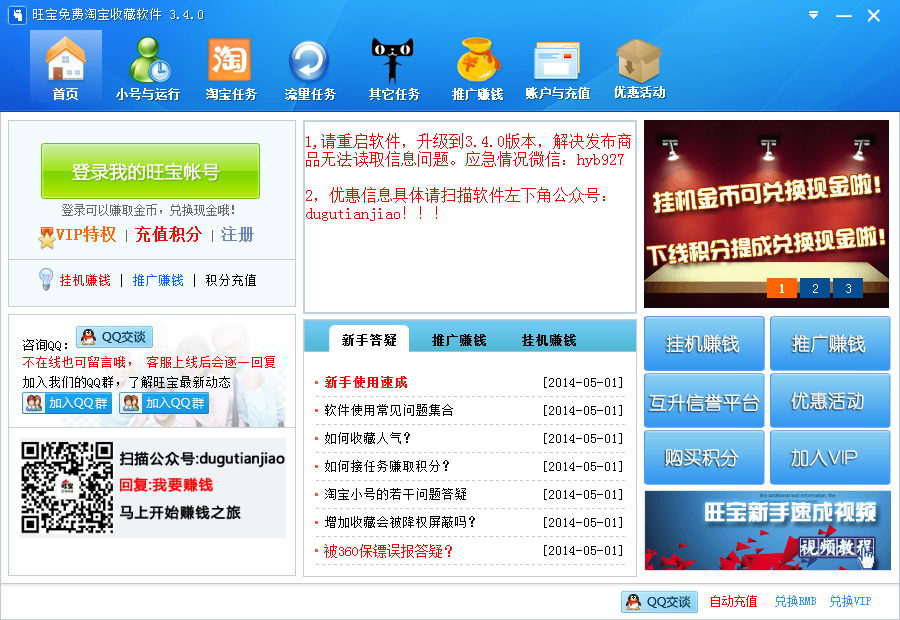This screenshot has height=620, width=900.
Task: Open 被360保镖误报答疑？ article
Action: pos(389,551)
